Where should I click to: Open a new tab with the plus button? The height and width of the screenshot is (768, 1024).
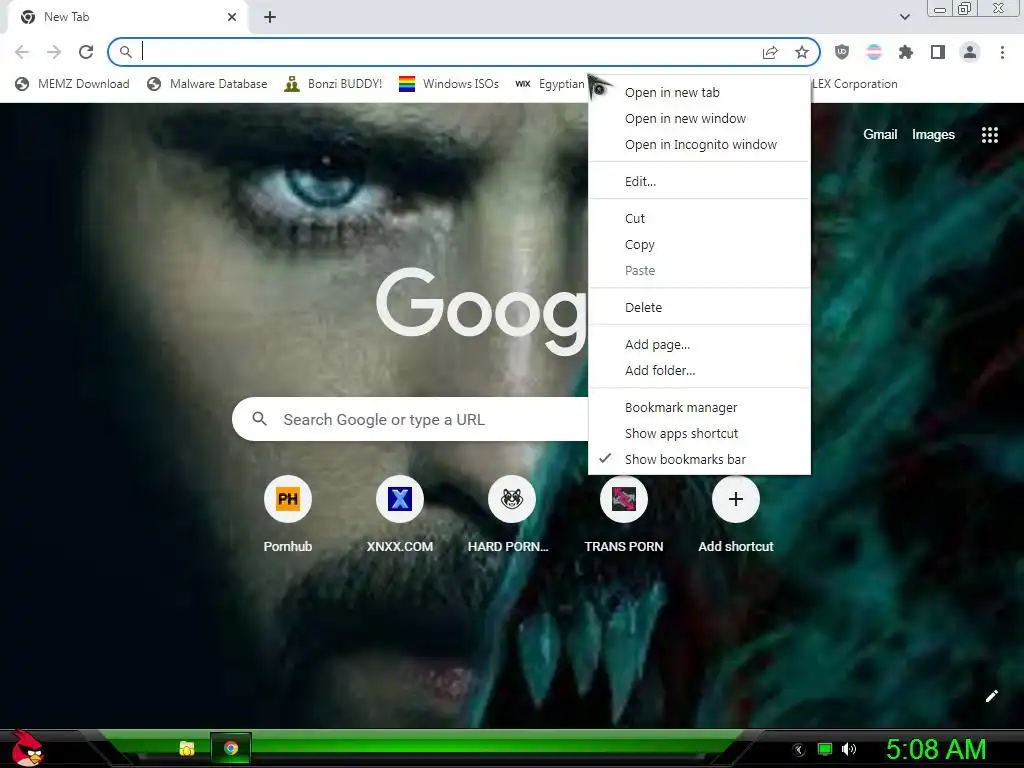[270, 17]
